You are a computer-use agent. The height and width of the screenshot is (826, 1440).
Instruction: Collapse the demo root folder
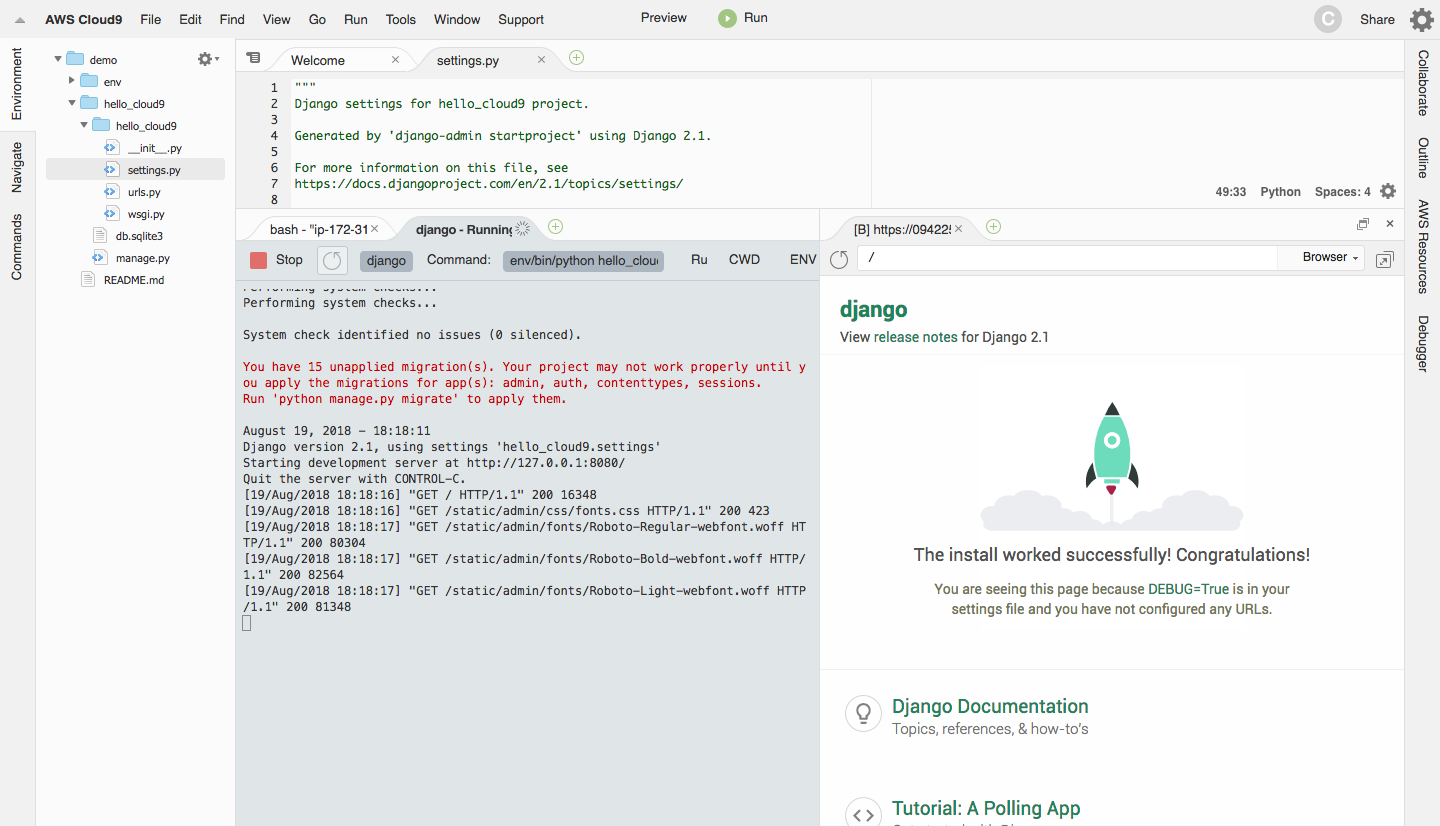pyautogui.click(x=58, y=60)
